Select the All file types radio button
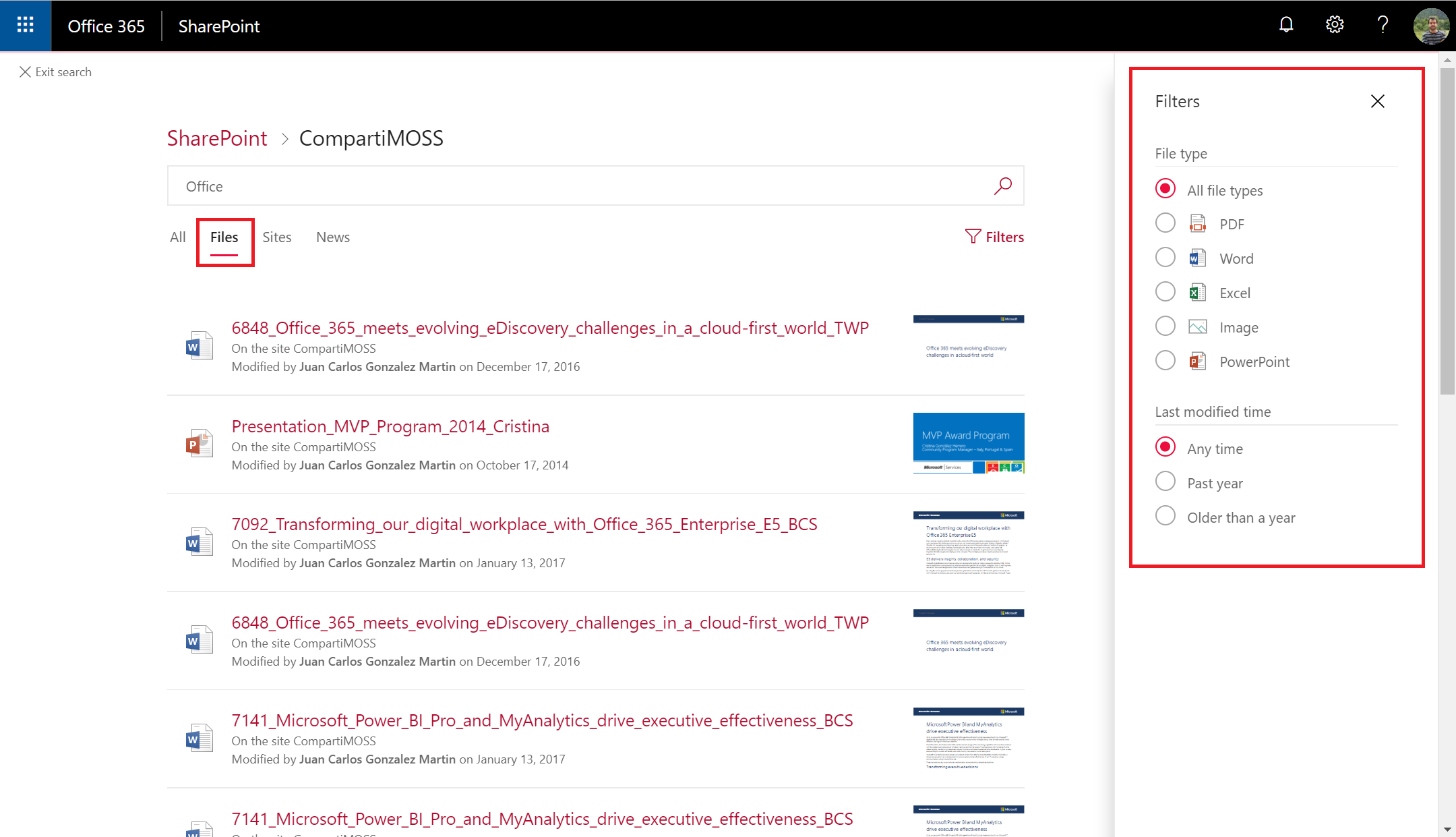1456x837 pixels. tap(1165, 188)
